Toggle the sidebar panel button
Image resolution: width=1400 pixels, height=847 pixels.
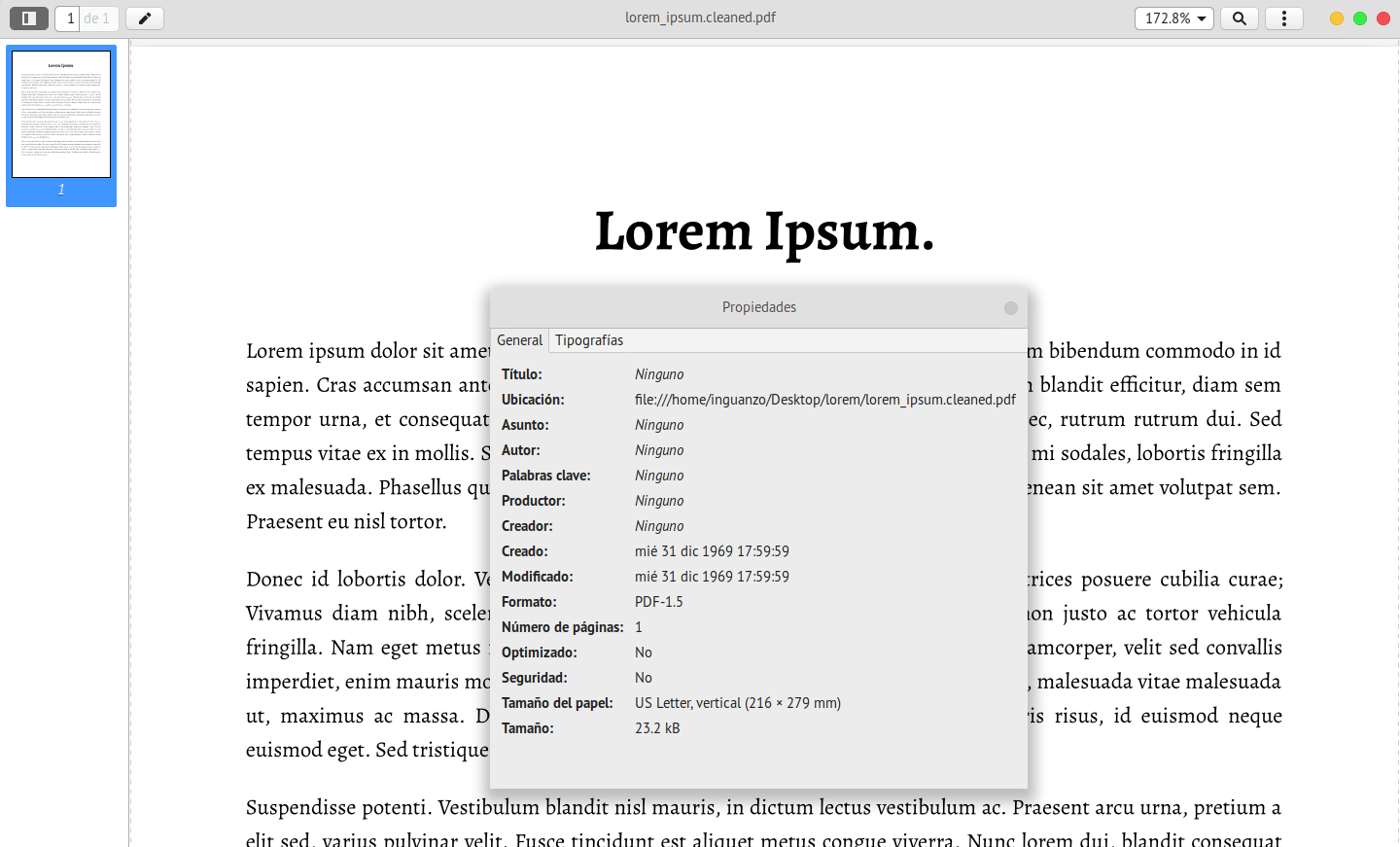point(29,18)
